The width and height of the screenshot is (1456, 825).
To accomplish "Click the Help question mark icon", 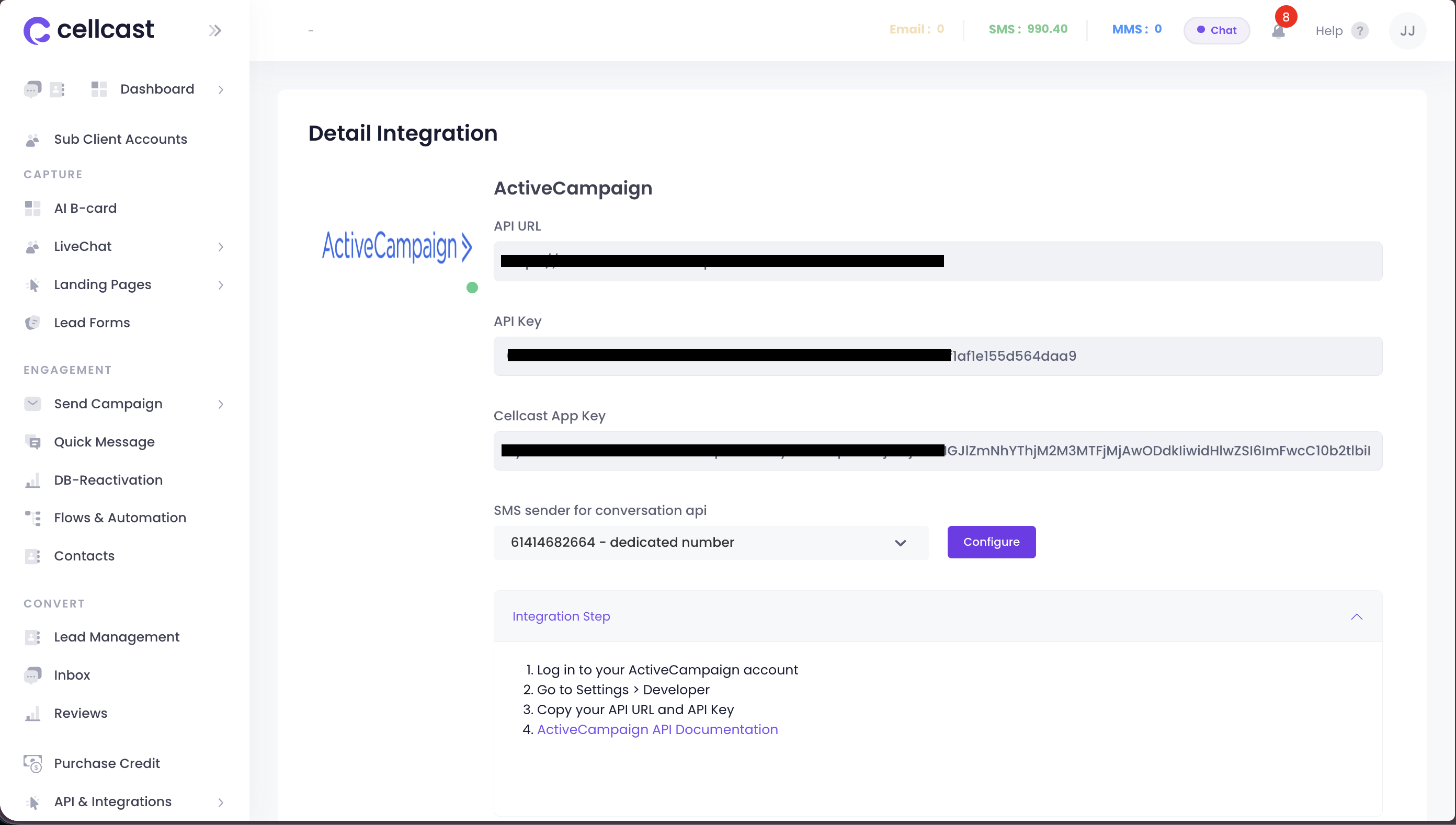I will [x=1360, y=31].
